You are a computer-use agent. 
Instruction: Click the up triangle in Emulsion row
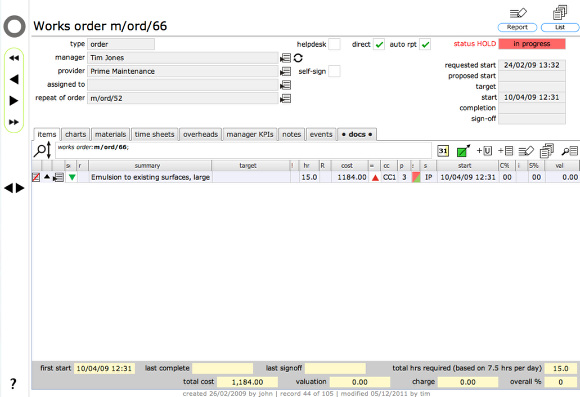[x=47, y=176]
